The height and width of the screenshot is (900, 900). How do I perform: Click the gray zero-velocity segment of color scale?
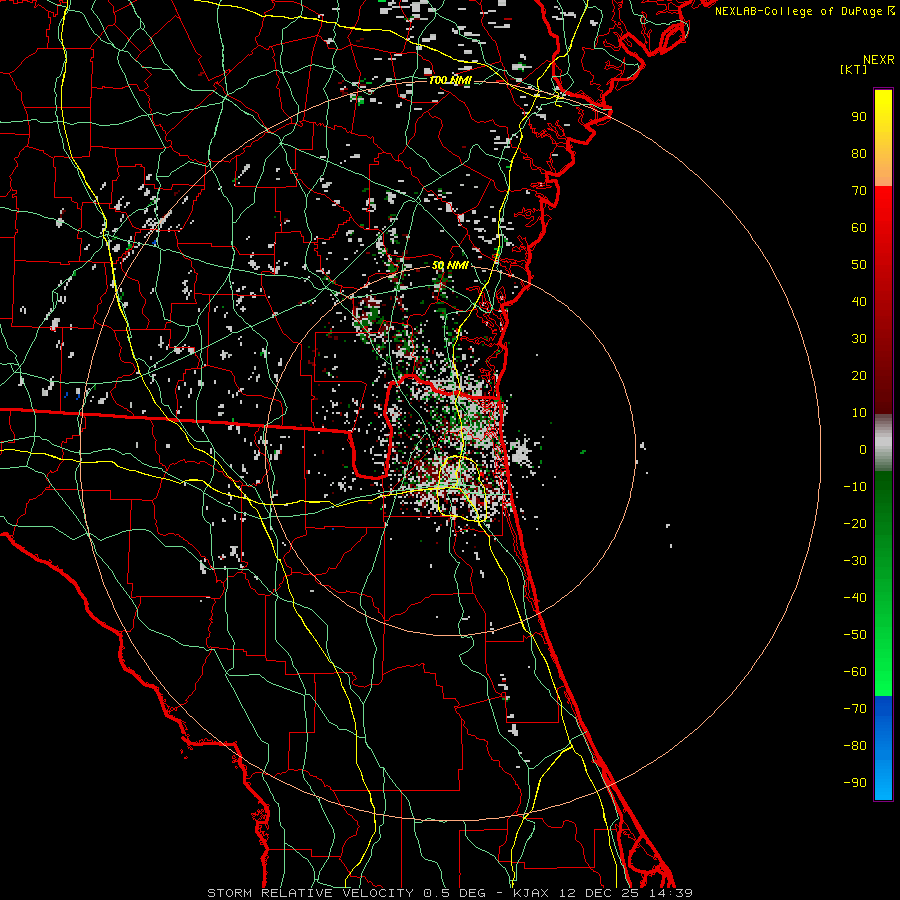point(883,443)
